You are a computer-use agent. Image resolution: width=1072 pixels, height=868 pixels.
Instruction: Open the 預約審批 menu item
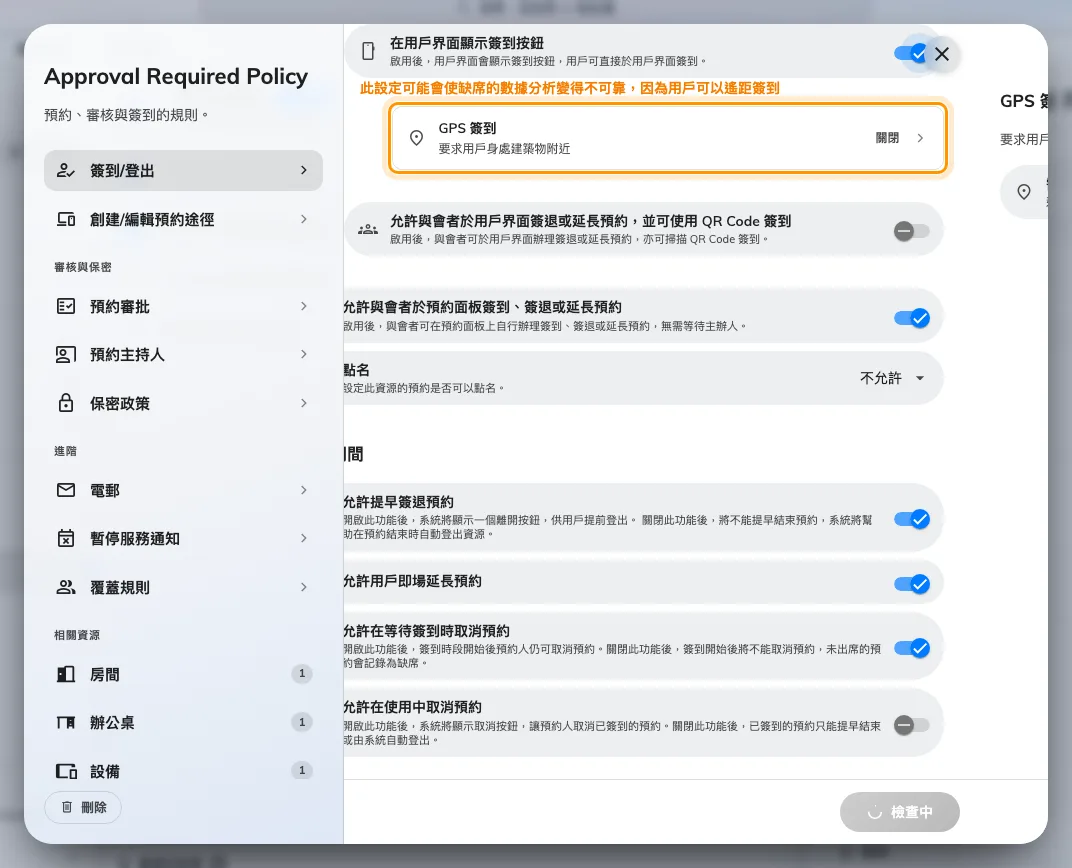[x=183, y=306]
